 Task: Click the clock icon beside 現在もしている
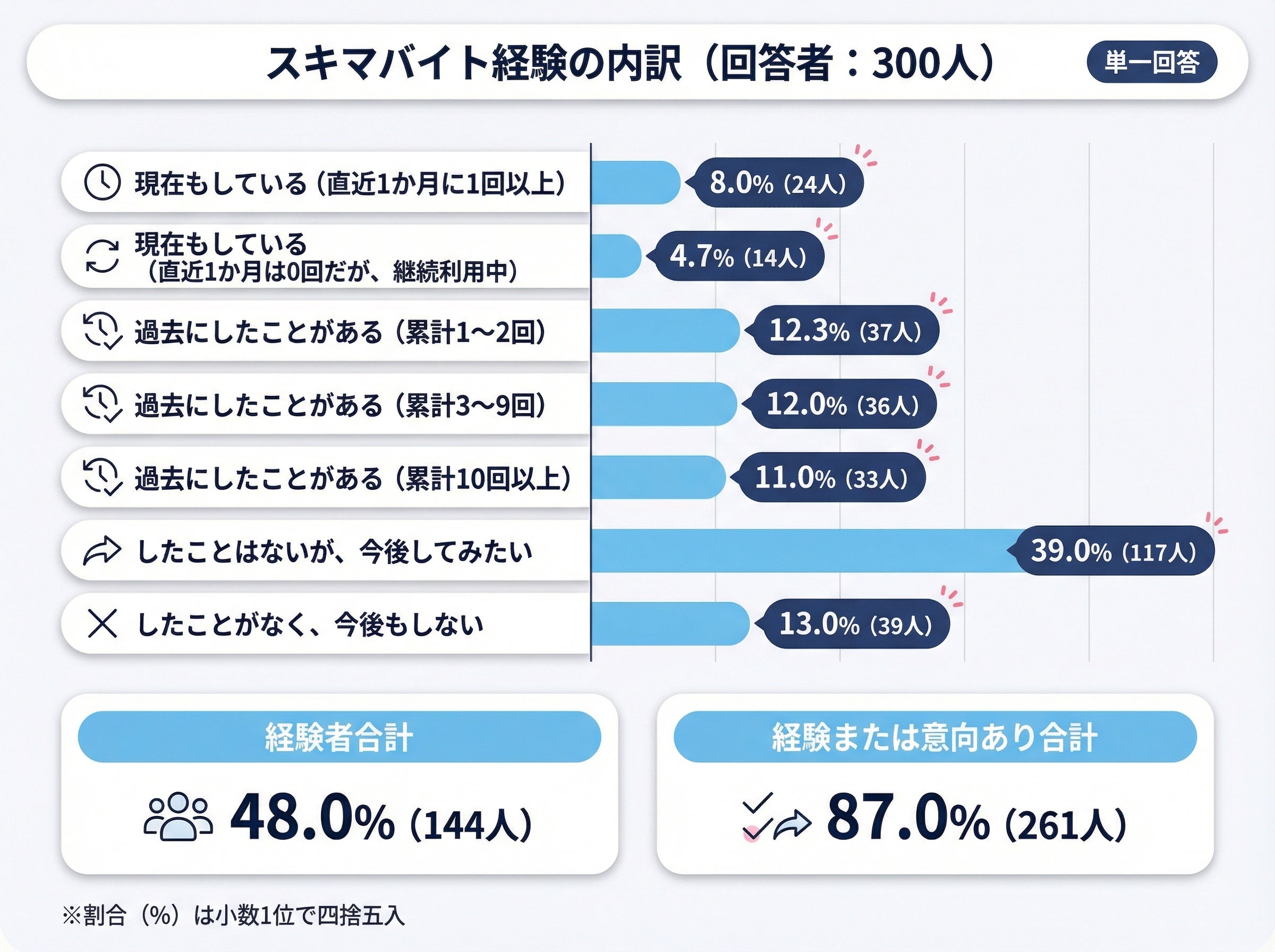[x=102, y=182]
